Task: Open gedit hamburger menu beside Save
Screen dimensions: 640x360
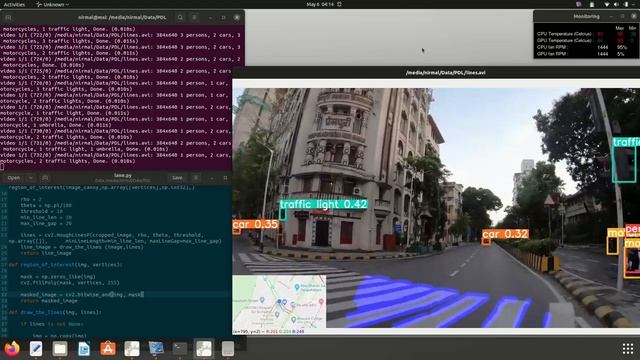Action: click(x=196, y=178)
